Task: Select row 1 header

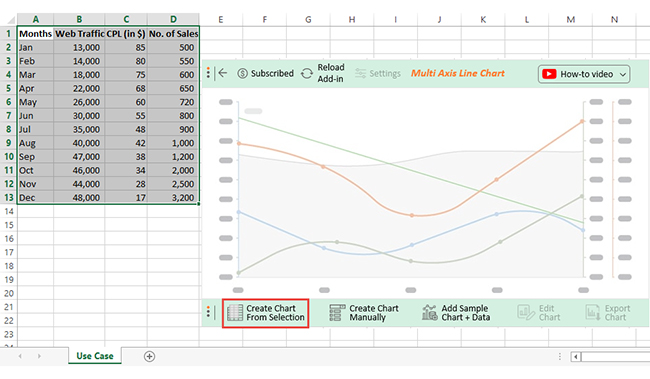Action: click(x=8, y=34)
